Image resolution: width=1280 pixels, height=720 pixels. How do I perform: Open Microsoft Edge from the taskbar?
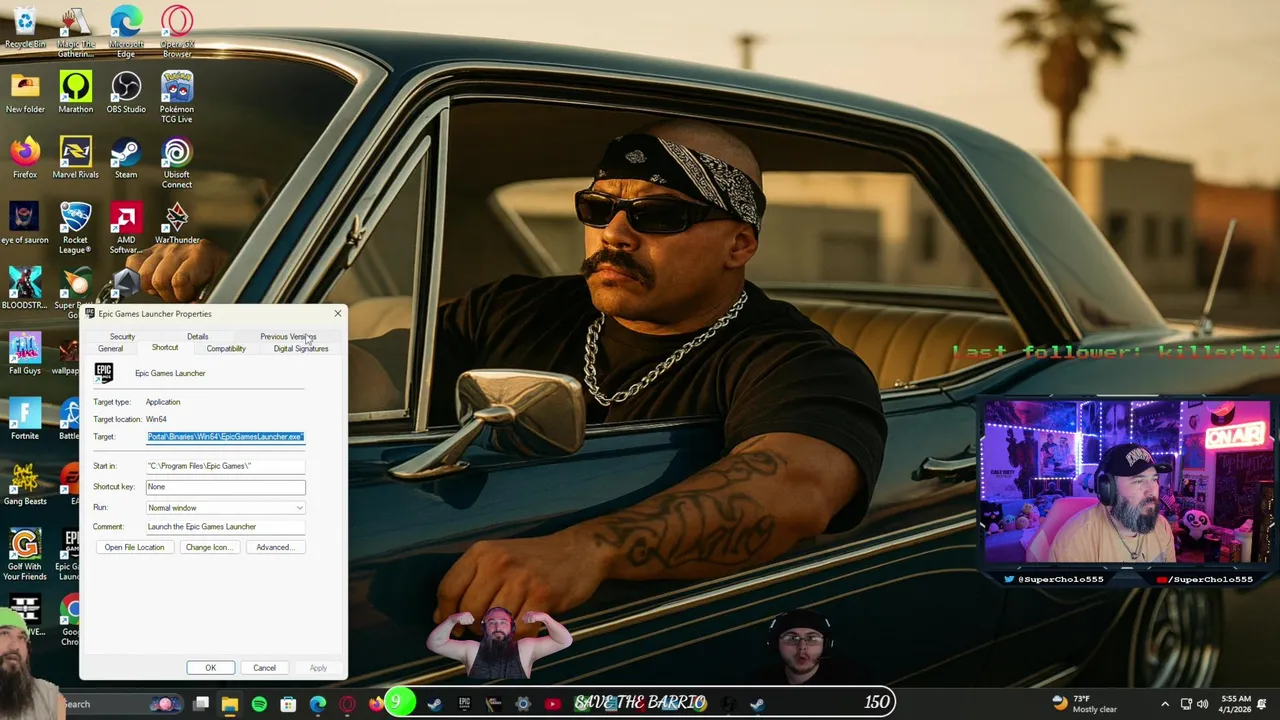(318, 704)
